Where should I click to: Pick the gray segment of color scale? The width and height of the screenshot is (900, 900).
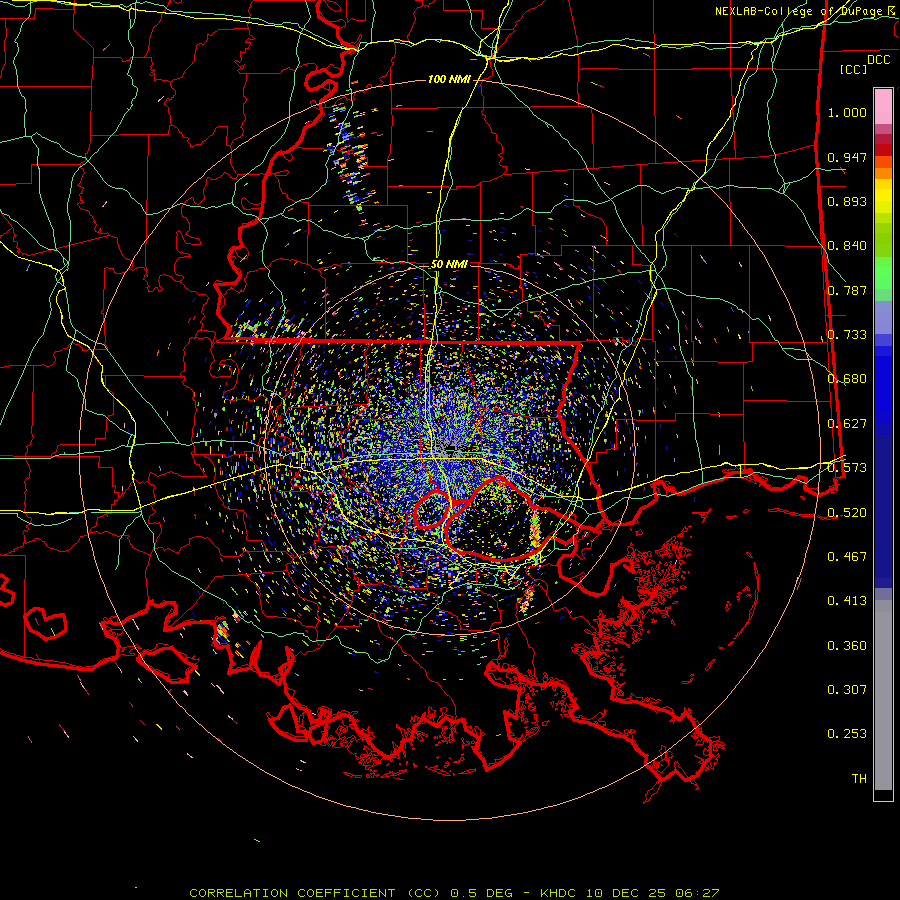[883, 695]
